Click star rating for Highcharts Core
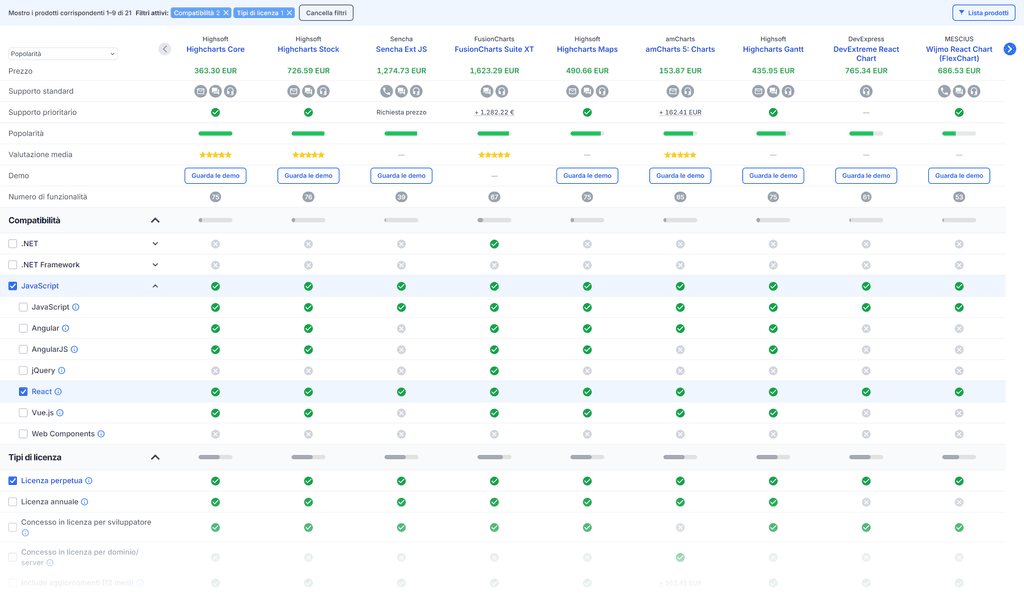Viewport: 1024px width, 598px height. [216, 155]
